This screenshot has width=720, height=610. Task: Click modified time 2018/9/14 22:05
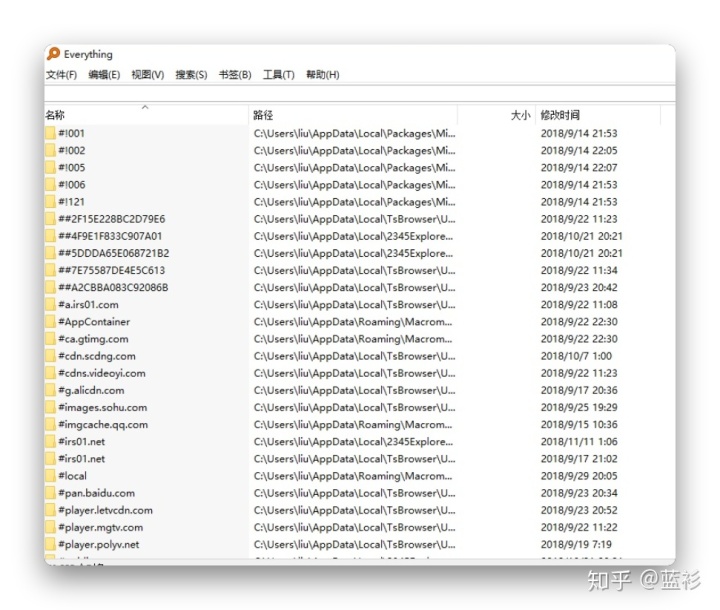click(579, 150)
